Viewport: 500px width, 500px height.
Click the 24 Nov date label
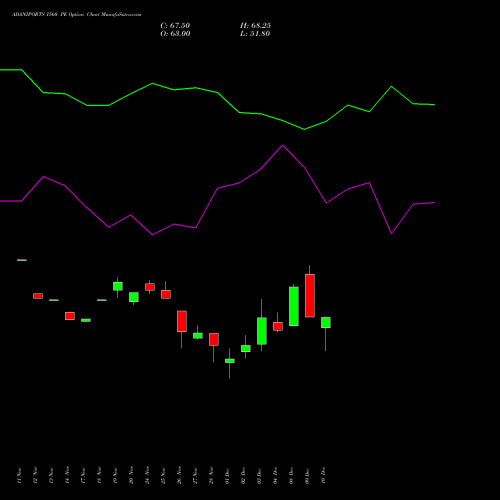click(147, 475)
